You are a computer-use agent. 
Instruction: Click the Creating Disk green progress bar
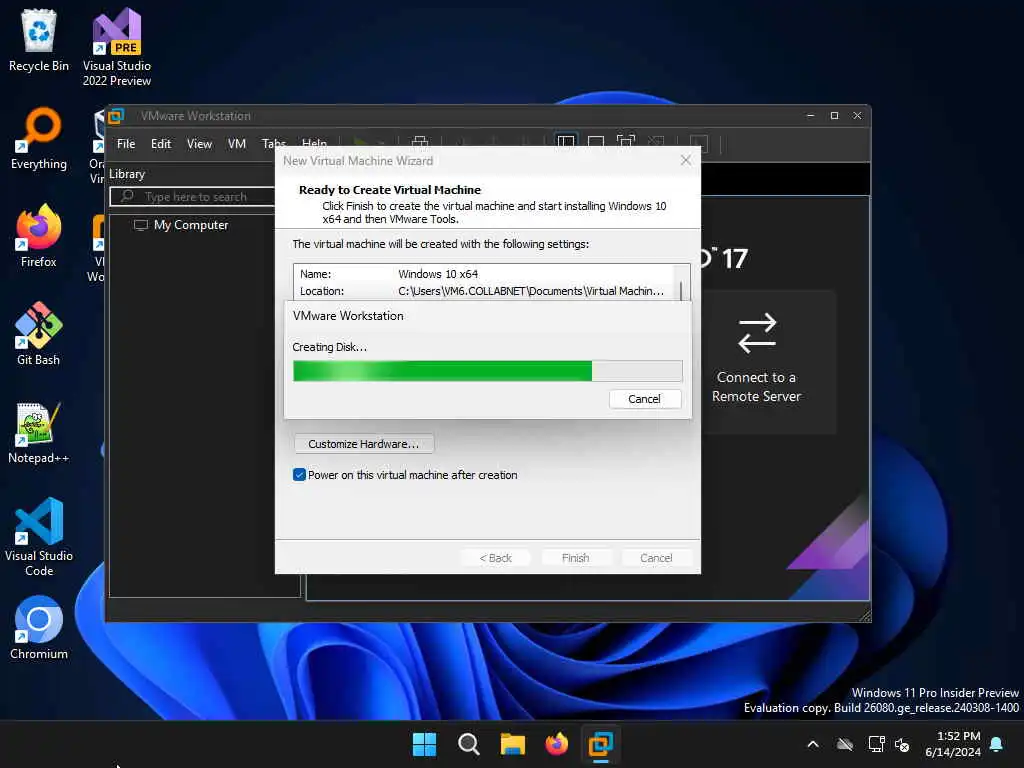pos(487,371)
